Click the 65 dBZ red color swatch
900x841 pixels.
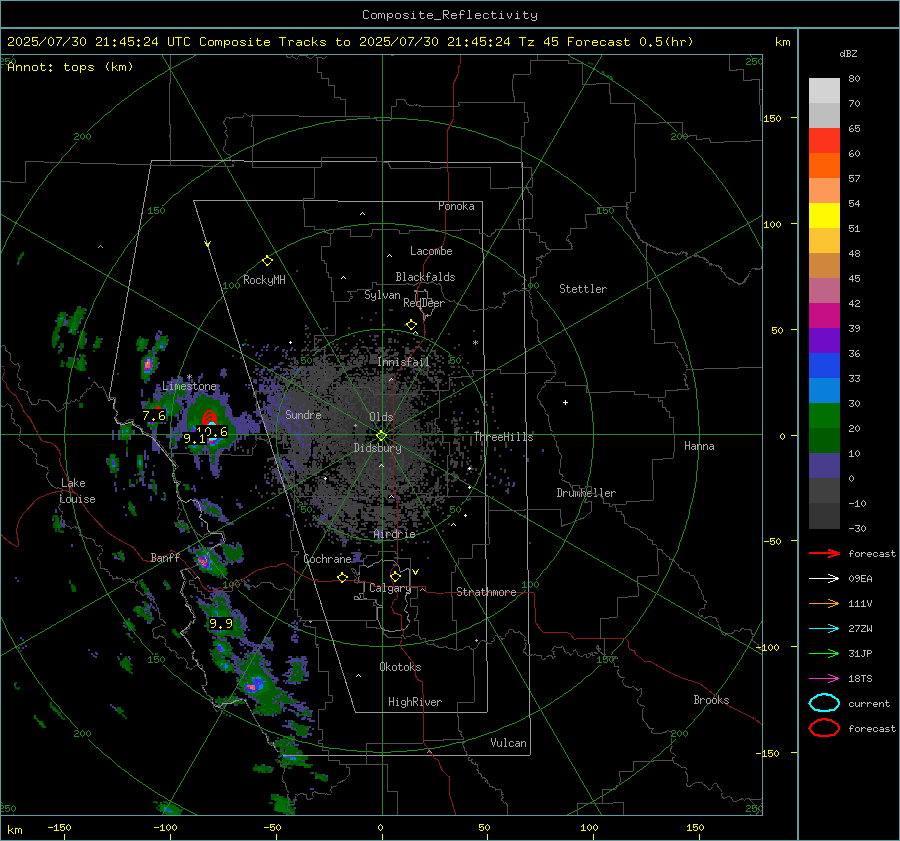(x=824, y=140)
